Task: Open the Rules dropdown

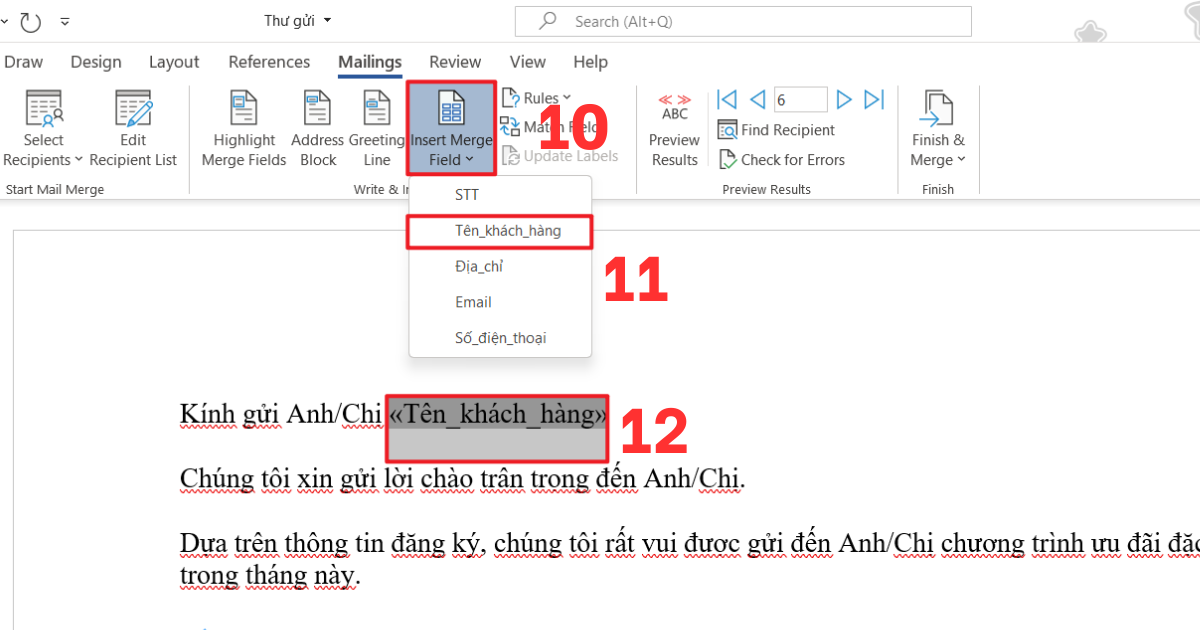Action: (536, 98)
